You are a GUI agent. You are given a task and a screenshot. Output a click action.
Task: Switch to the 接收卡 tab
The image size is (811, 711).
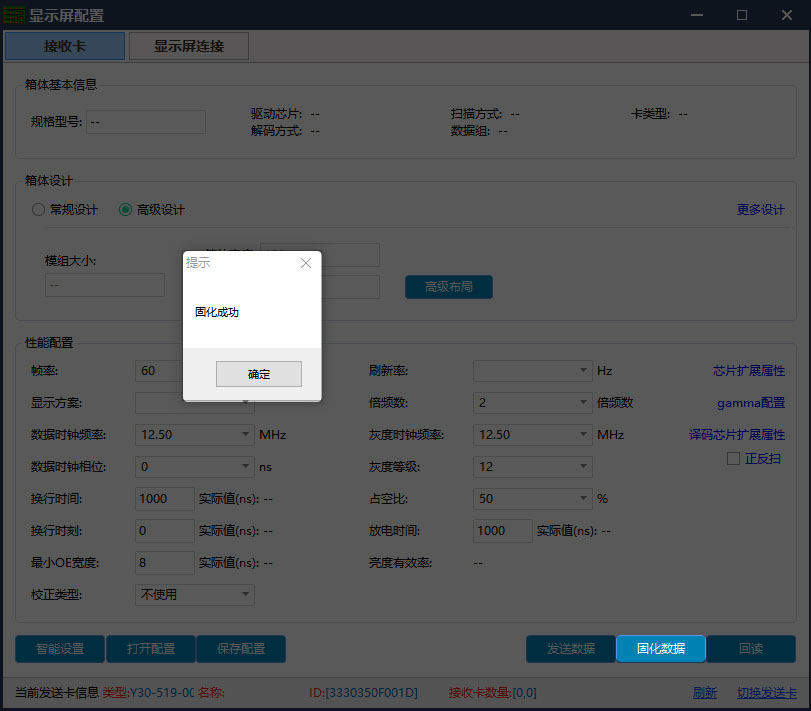tap(65, 46)
